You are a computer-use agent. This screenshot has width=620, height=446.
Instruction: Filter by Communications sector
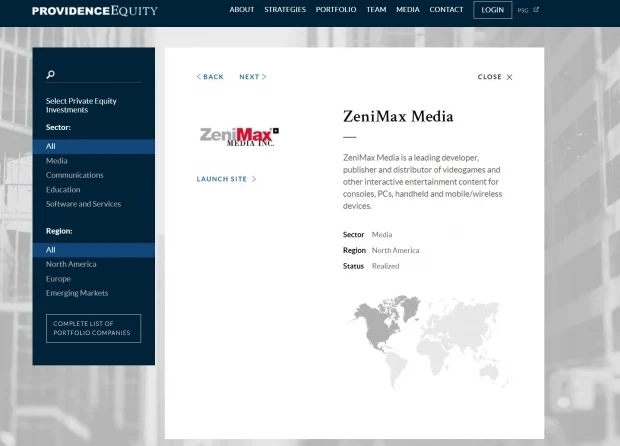[x=74, y=175]
